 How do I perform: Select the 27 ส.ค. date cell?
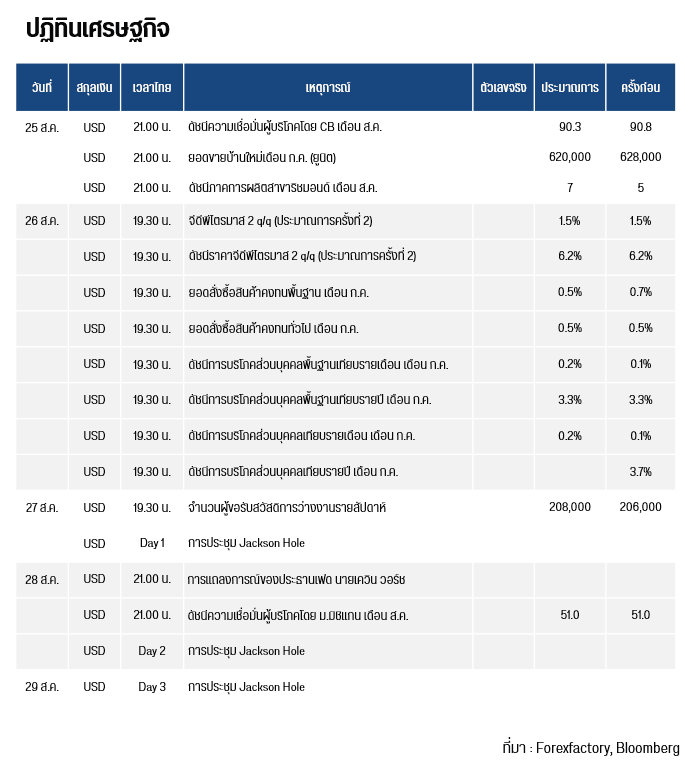[x=42, y=508]
